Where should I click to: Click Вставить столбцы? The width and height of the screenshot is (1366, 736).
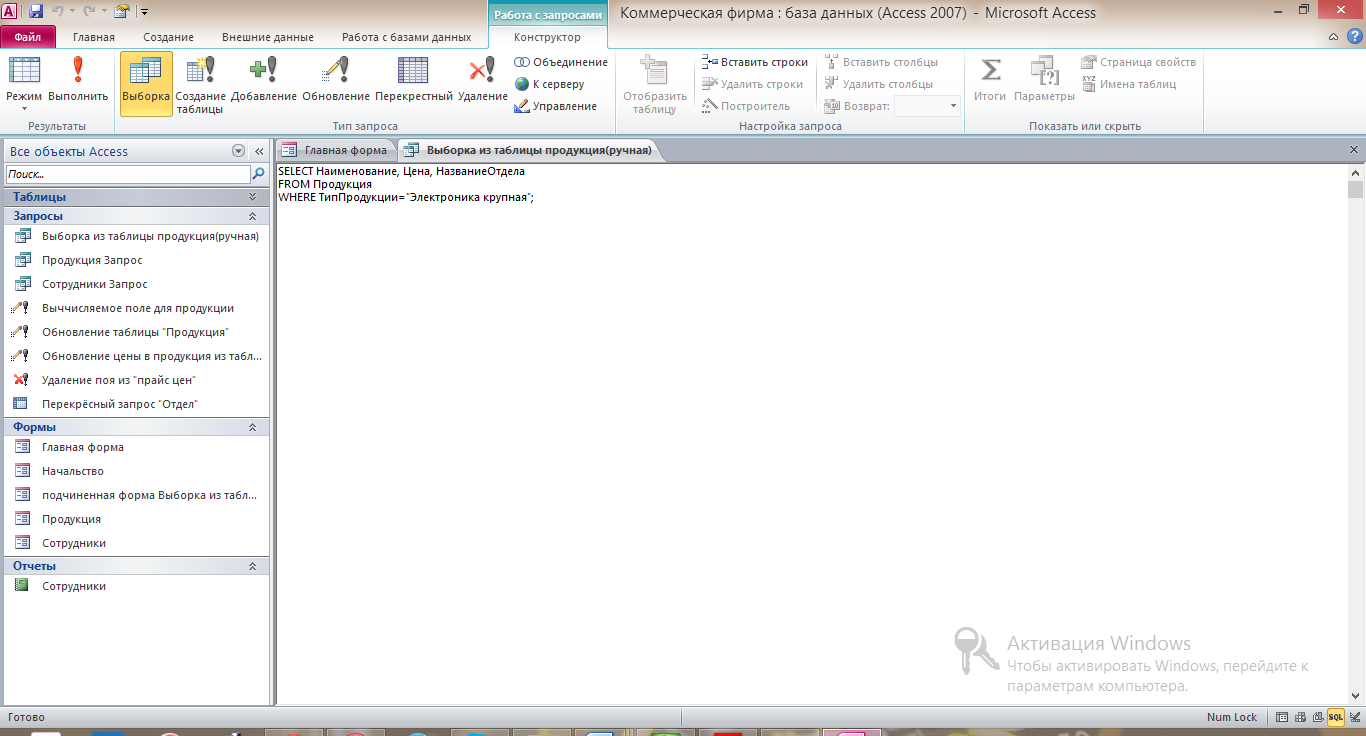pyautogui.click(x=881, y=62)
